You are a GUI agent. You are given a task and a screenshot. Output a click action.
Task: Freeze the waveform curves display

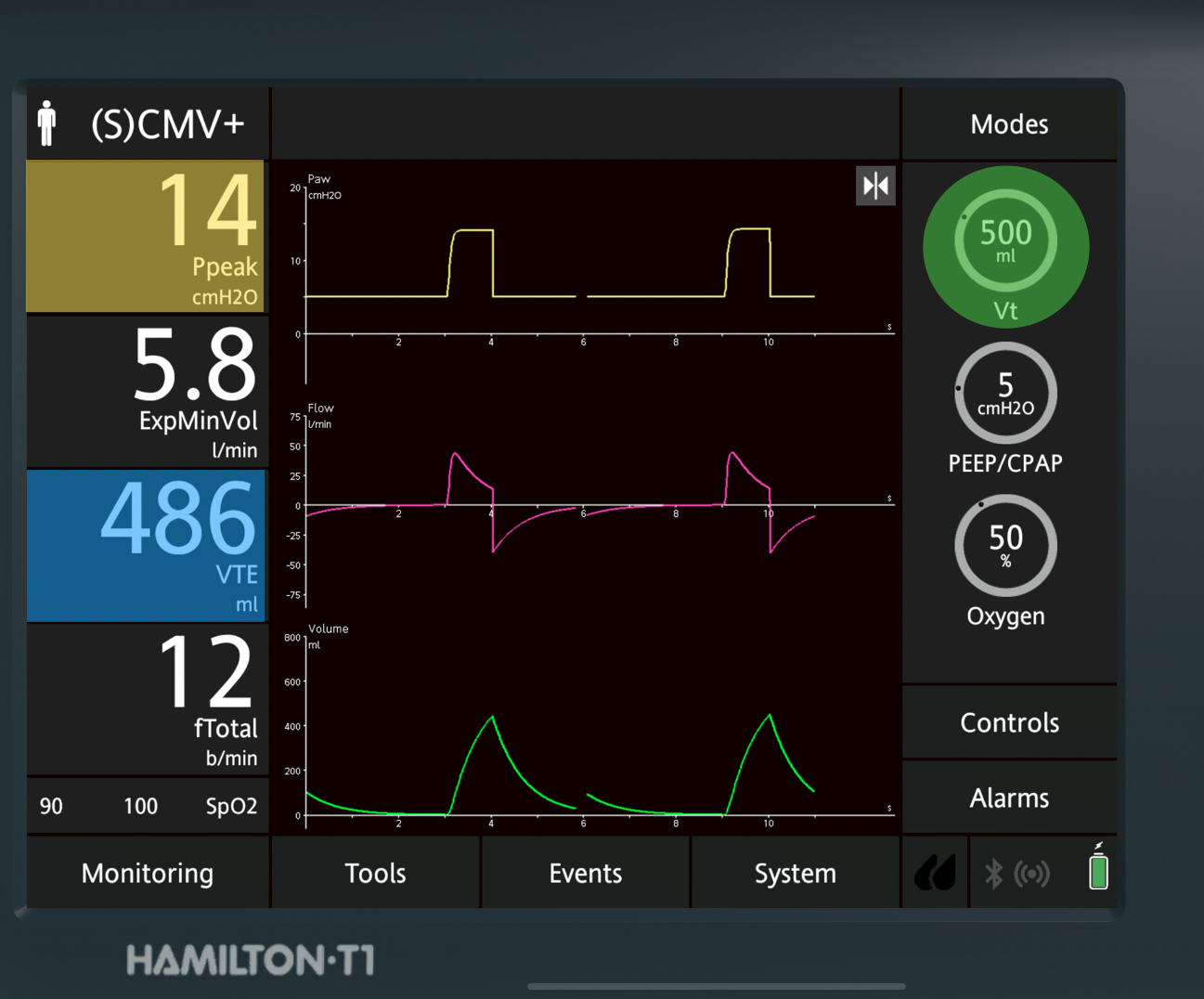click(874, 186)
